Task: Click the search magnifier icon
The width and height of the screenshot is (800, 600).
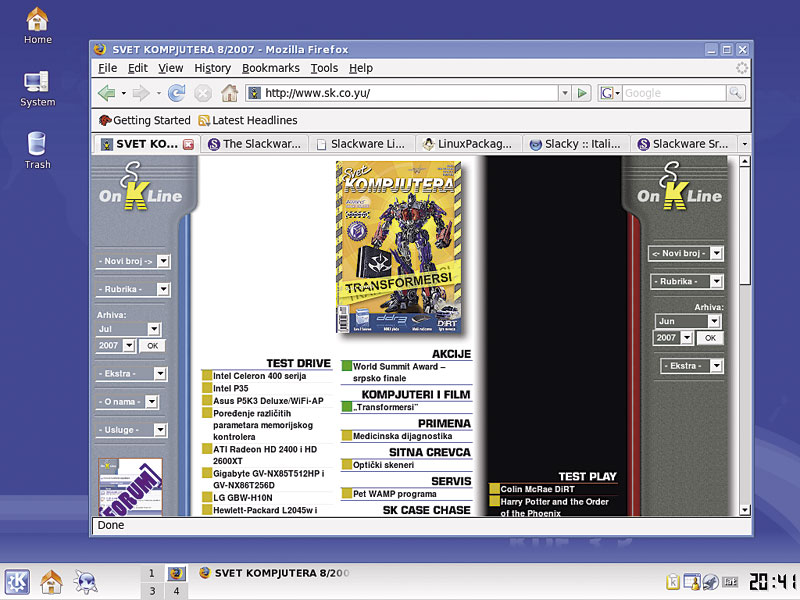Action: coord(735,93)
